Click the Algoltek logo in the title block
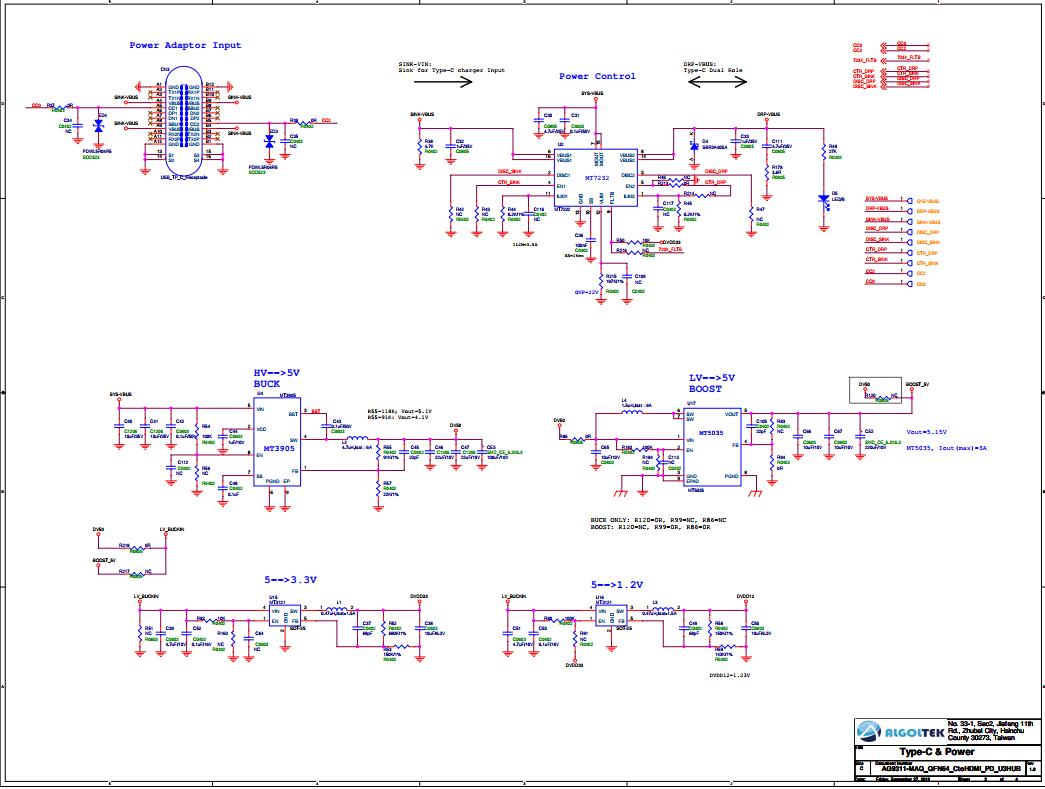The image size is (1045, 789). click(900, 732)
